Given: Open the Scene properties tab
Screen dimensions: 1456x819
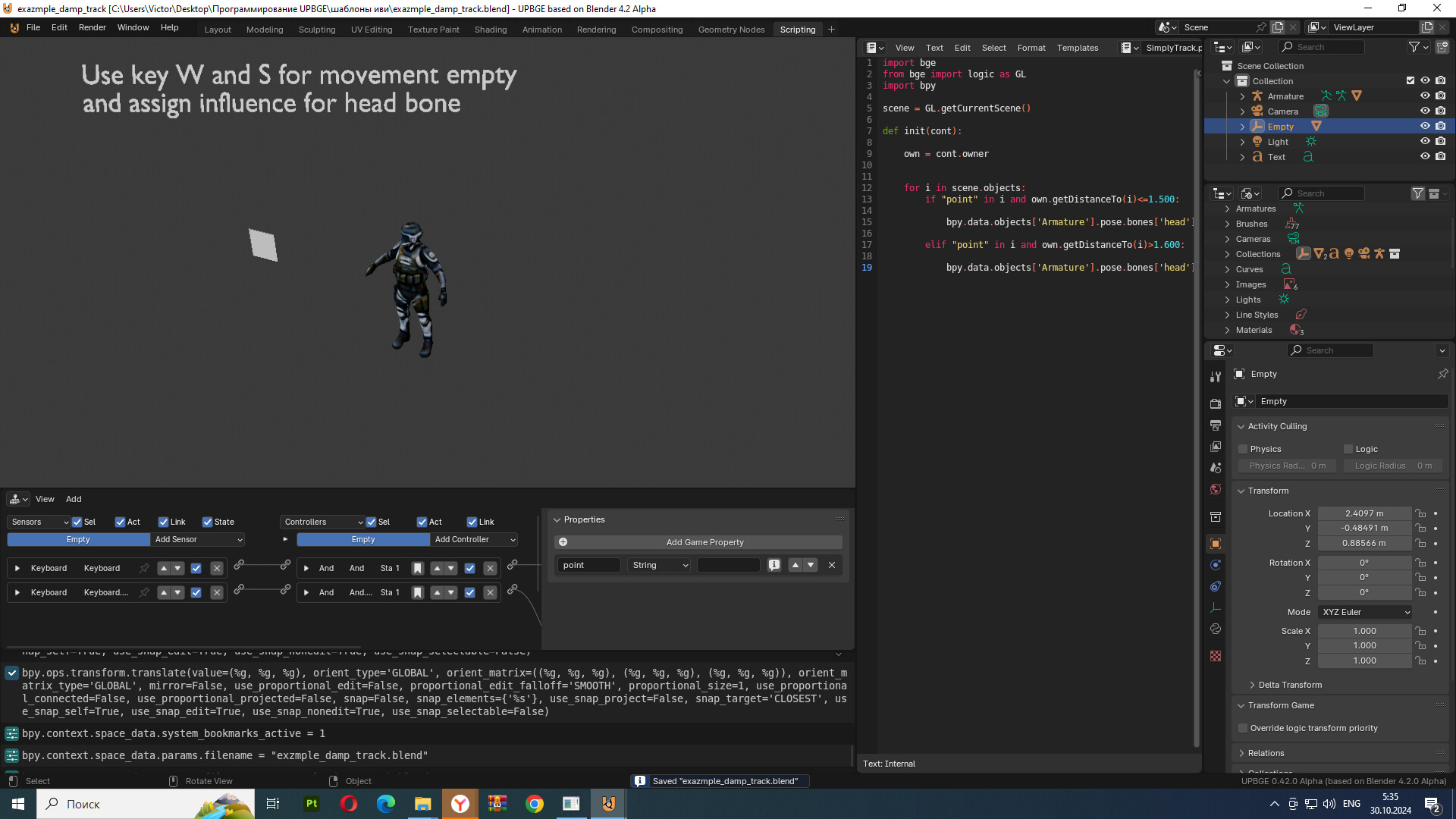Looking at the screenshot, I should 1216,468.
